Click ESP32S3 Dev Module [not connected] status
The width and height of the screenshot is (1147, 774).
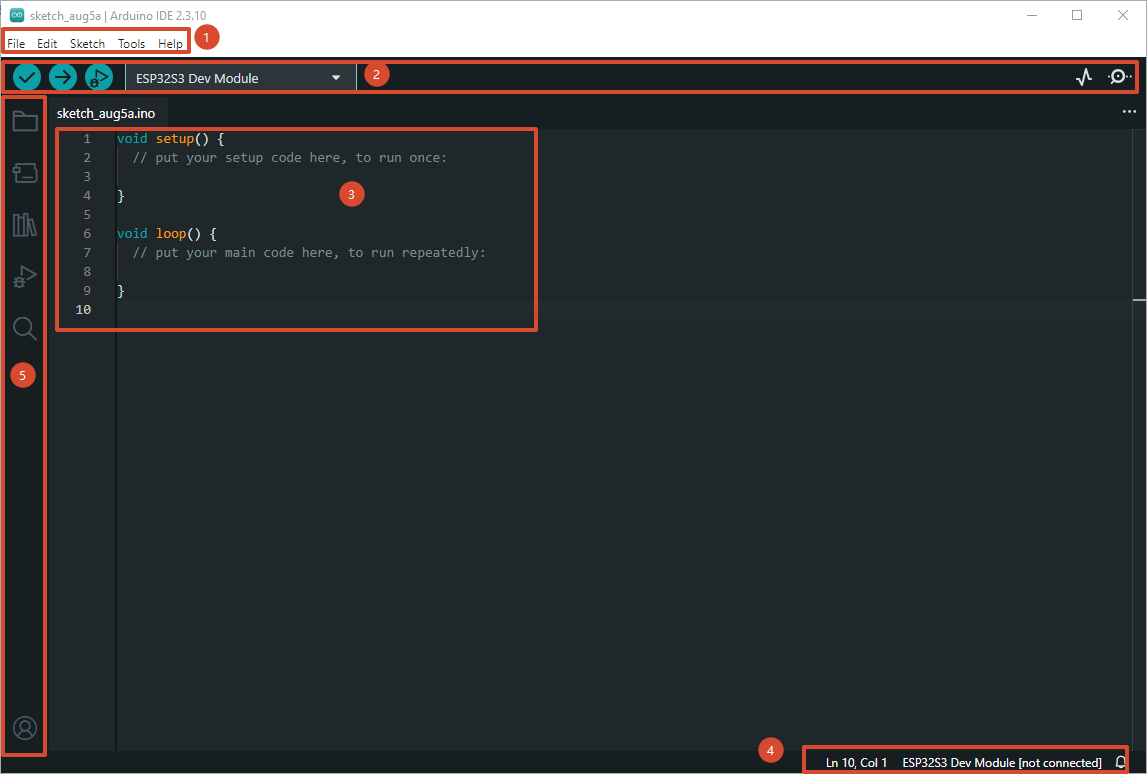point(1001,762)
